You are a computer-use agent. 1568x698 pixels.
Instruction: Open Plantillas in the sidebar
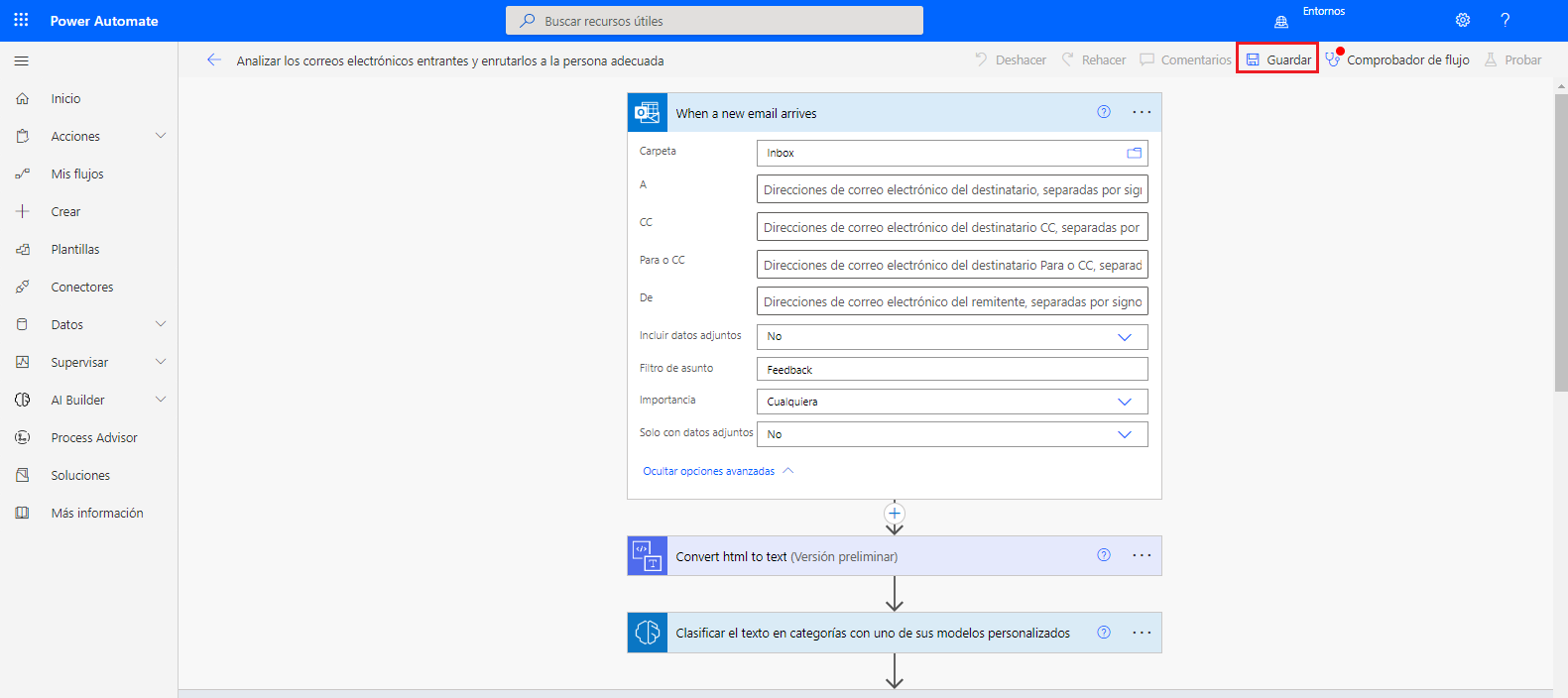pyautogui.click(x=75, y=249)
